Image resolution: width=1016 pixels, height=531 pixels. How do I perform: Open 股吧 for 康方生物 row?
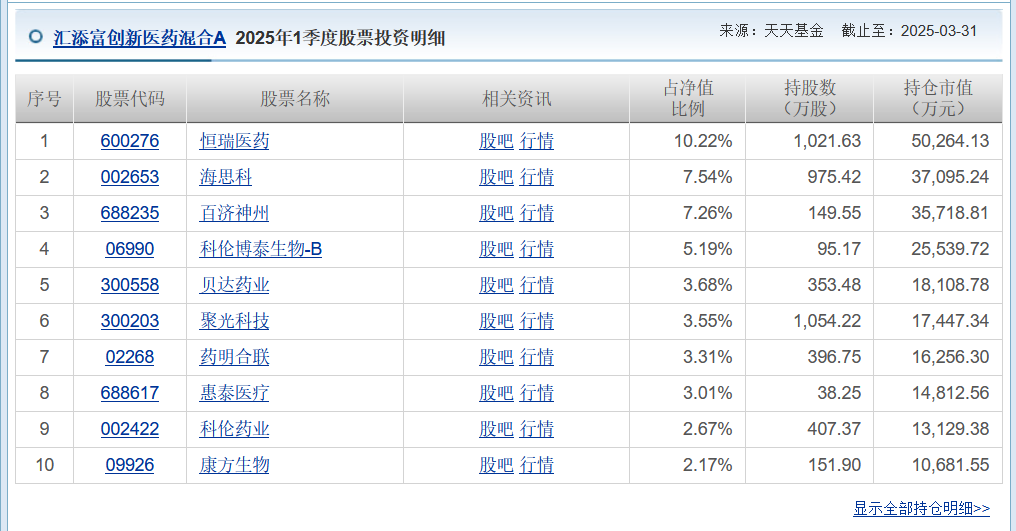point(496,465)
